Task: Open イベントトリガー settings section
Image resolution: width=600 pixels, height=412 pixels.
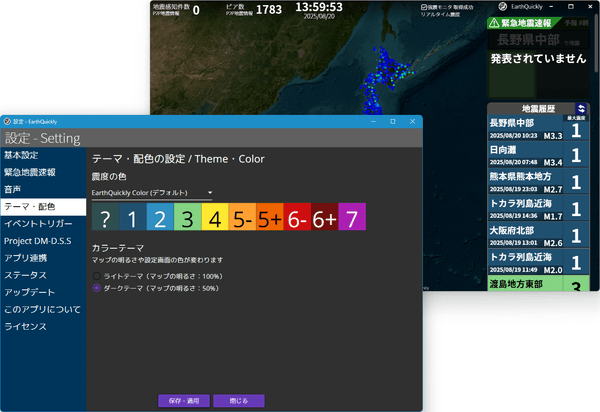Action: 43,224
